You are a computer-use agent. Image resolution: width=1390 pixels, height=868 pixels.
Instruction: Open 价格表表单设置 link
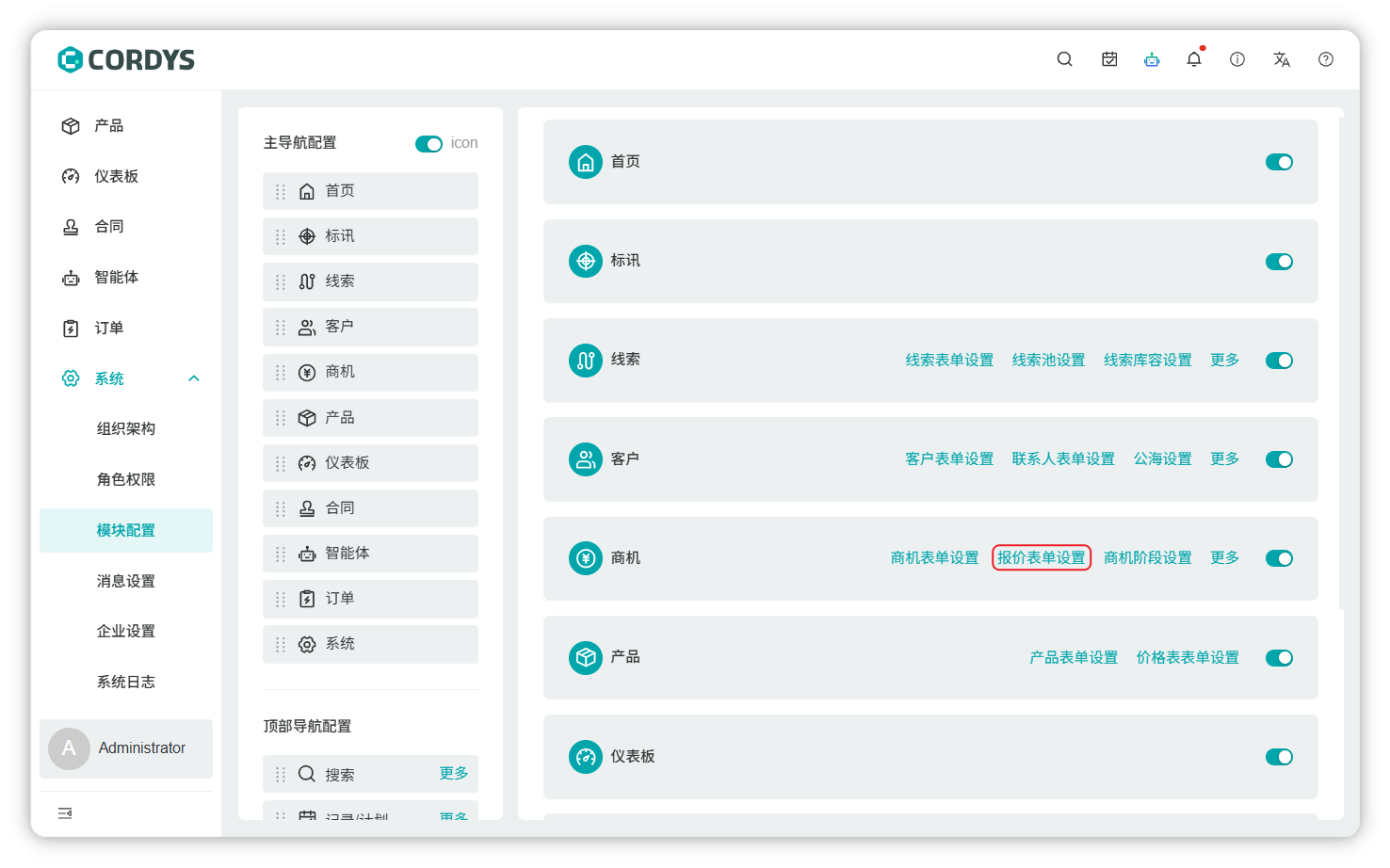1188,657
